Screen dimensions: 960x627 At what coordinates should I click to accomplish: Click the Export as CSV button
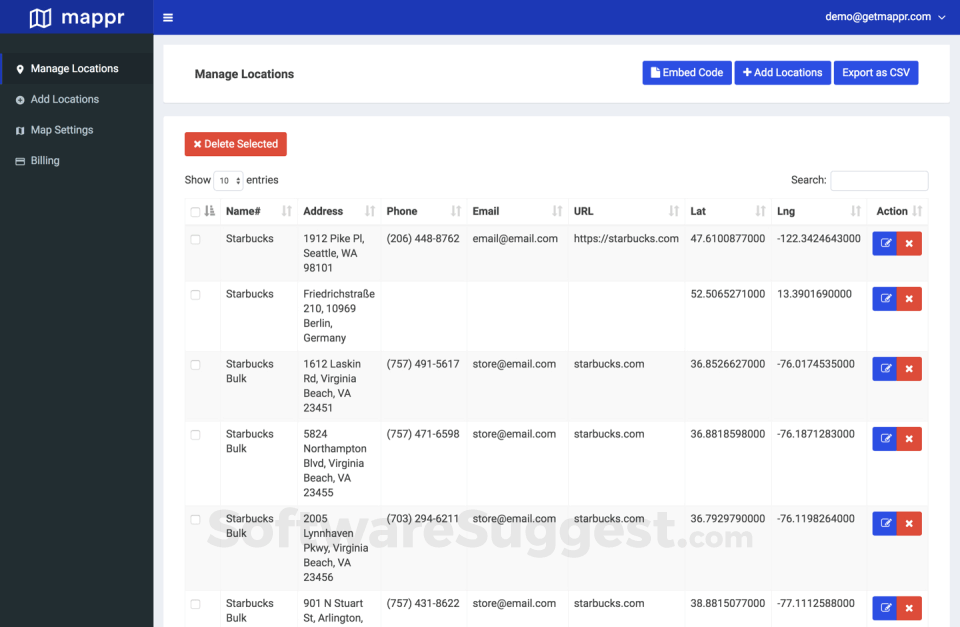[x=875, y=73]
